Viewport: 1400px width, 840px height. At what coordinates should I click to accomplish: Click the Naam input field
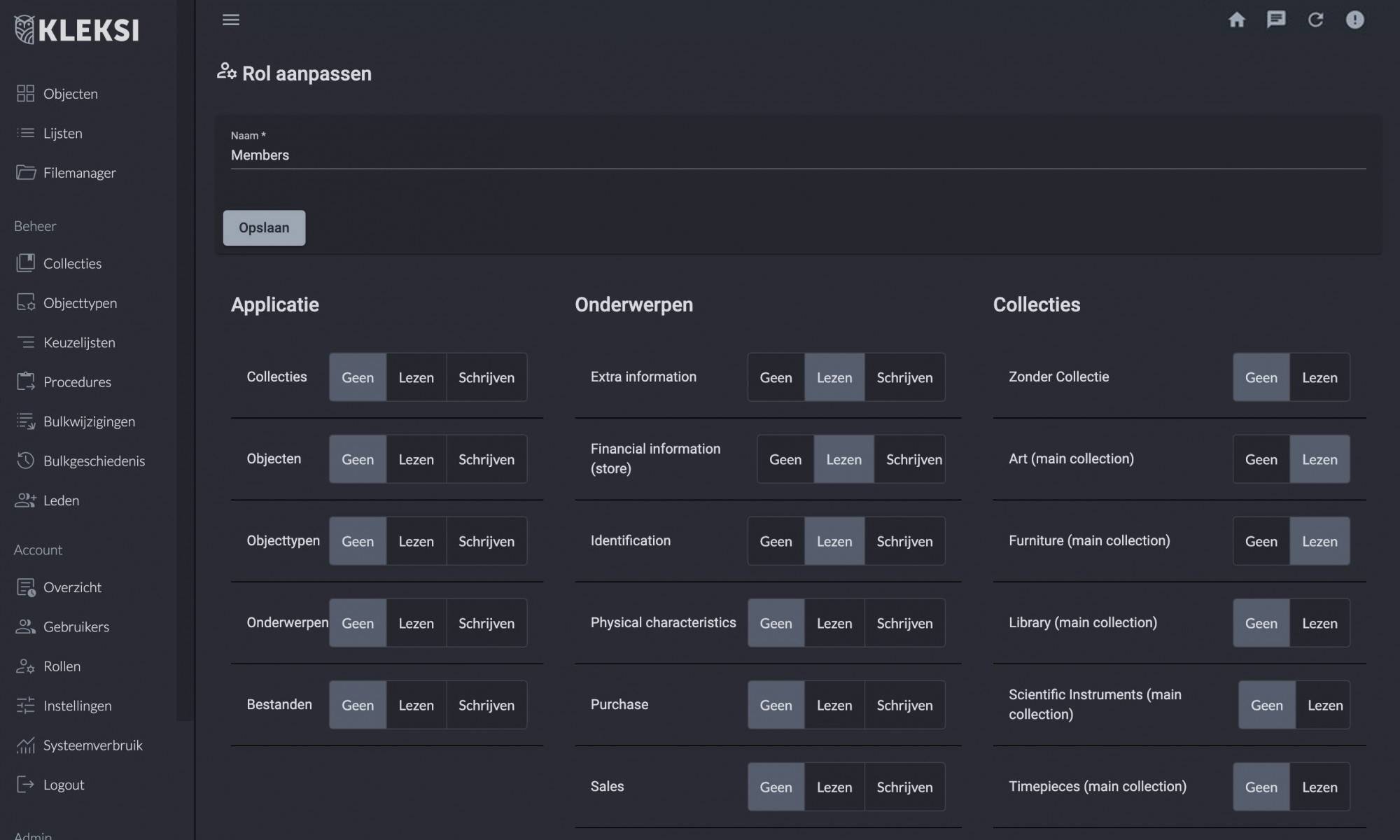(798, 155)
